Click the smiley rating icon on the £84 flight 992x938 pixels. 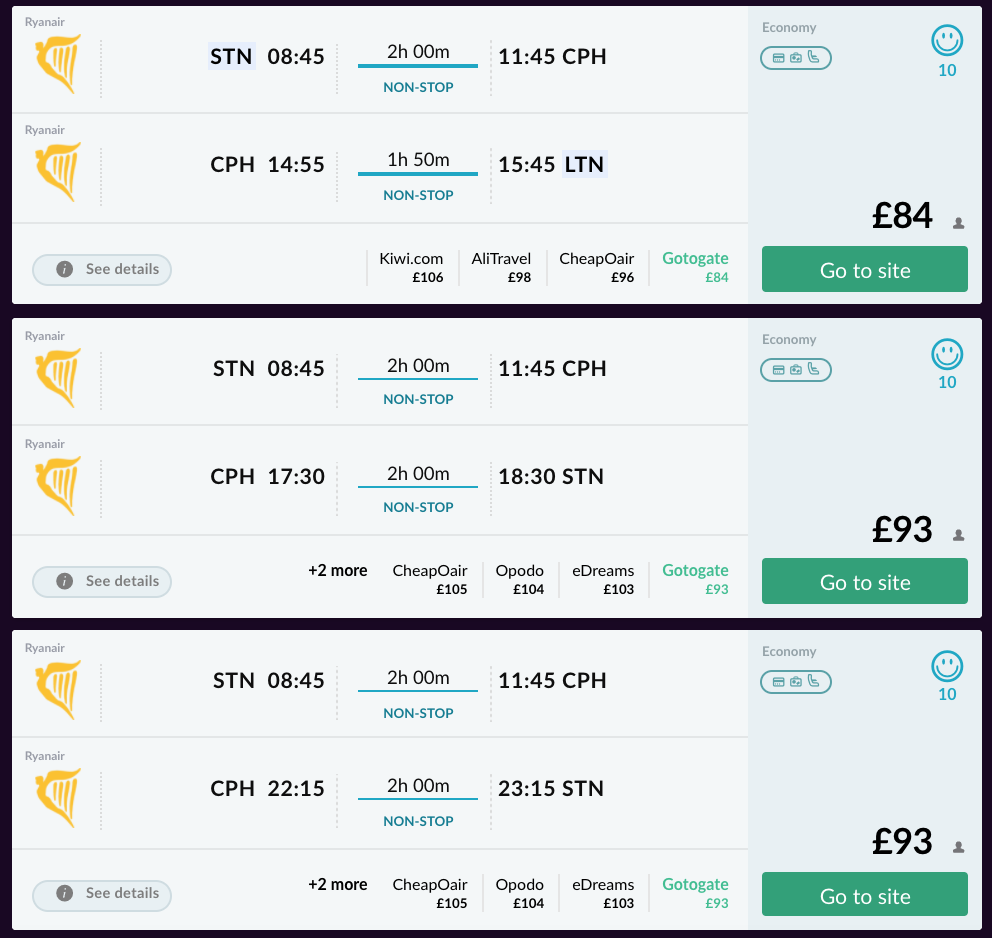pyautogui.click(x=946, y=41)
